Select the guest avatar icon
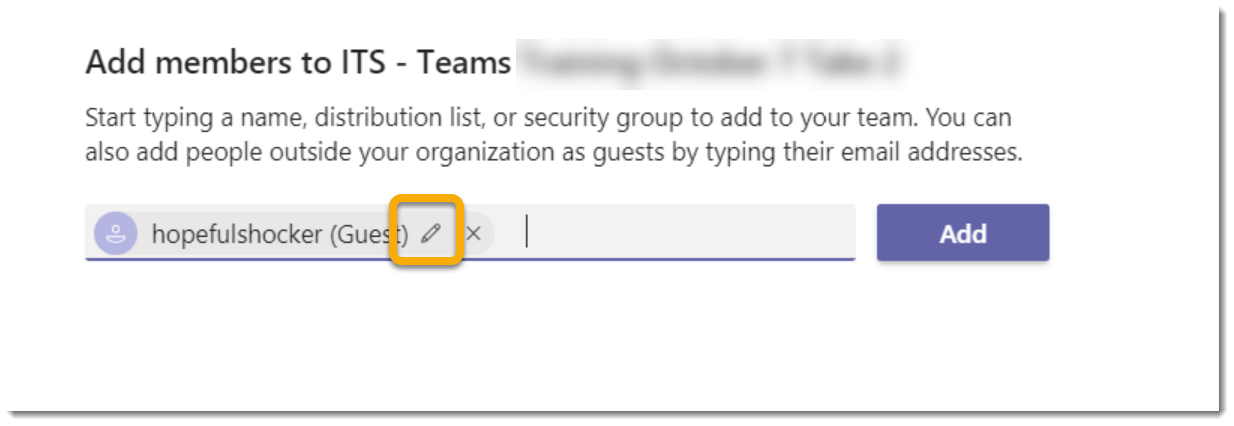The width and height of the screenshot is (1234, 426). (x=116, y=233)
